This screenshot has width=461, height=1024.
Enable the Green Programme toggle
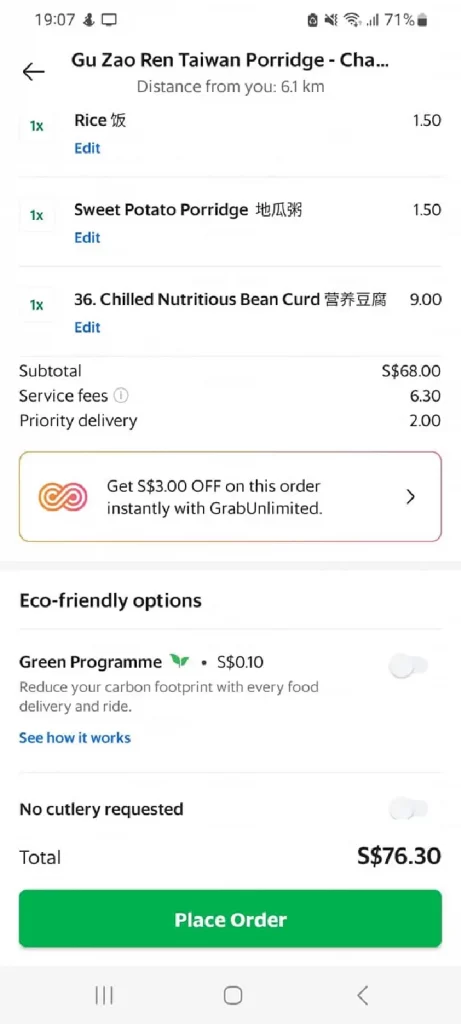pyautogui.click(x=409, y=667)
